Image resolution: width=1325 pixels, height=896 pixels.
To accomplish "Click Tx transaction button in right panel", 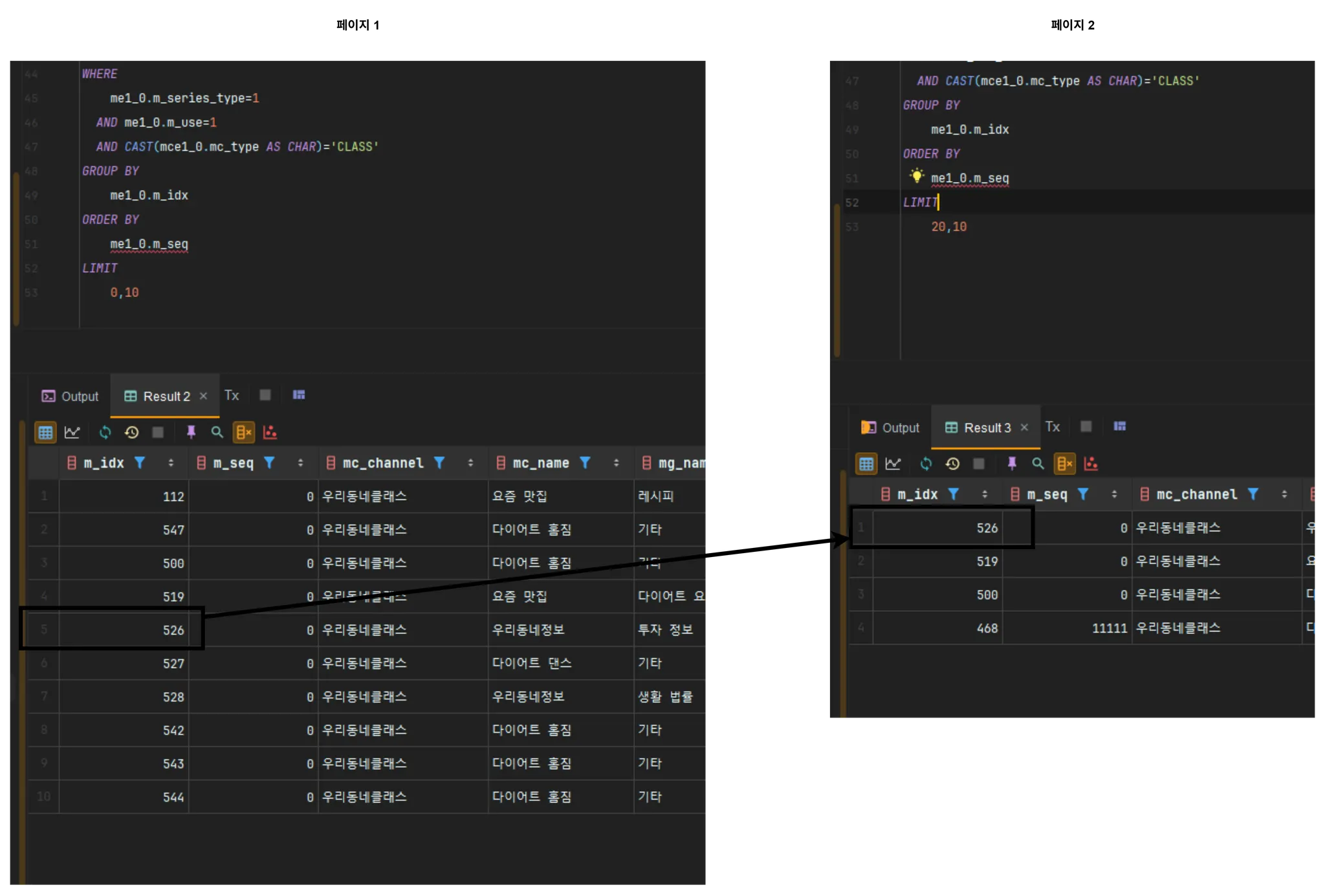I will click(x=1053, y=427).
